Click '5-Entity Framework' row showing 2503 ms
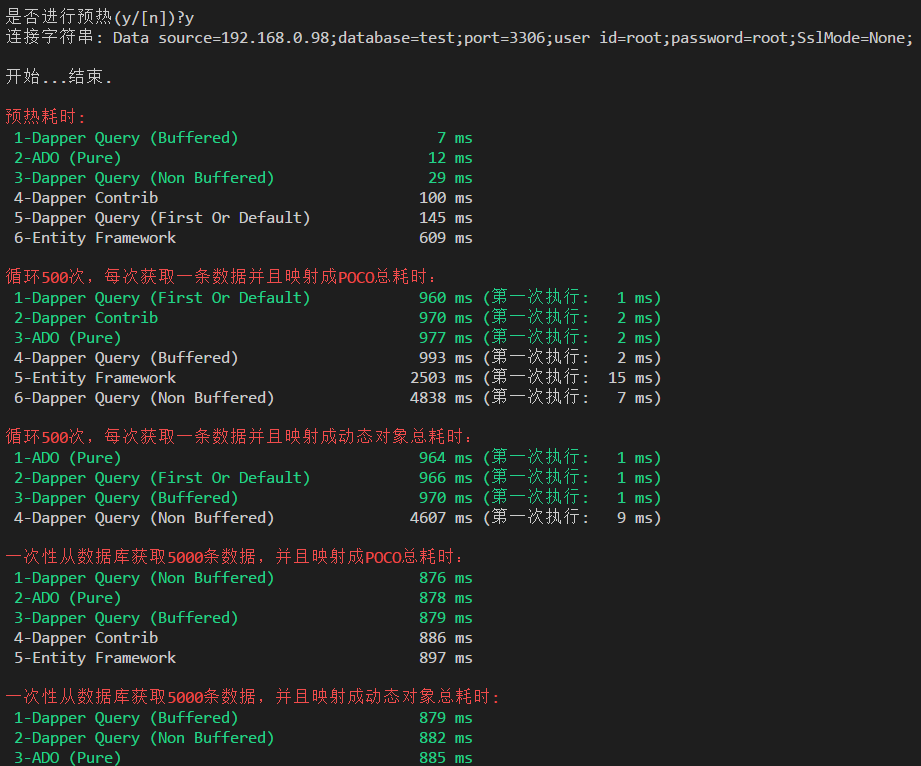The width and height of the screenshot is (921, 766). 338,378
